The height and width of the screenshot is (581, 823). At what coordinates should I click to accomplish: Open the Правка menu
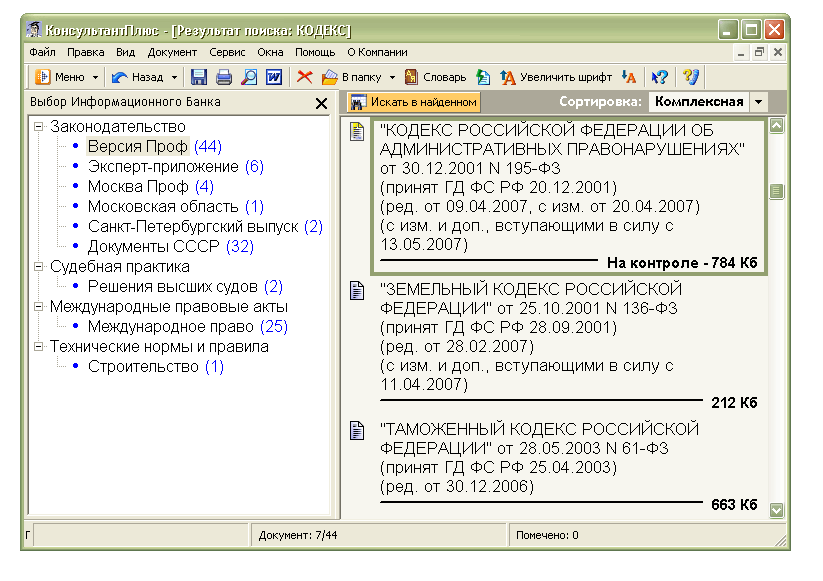pos(86,52)
